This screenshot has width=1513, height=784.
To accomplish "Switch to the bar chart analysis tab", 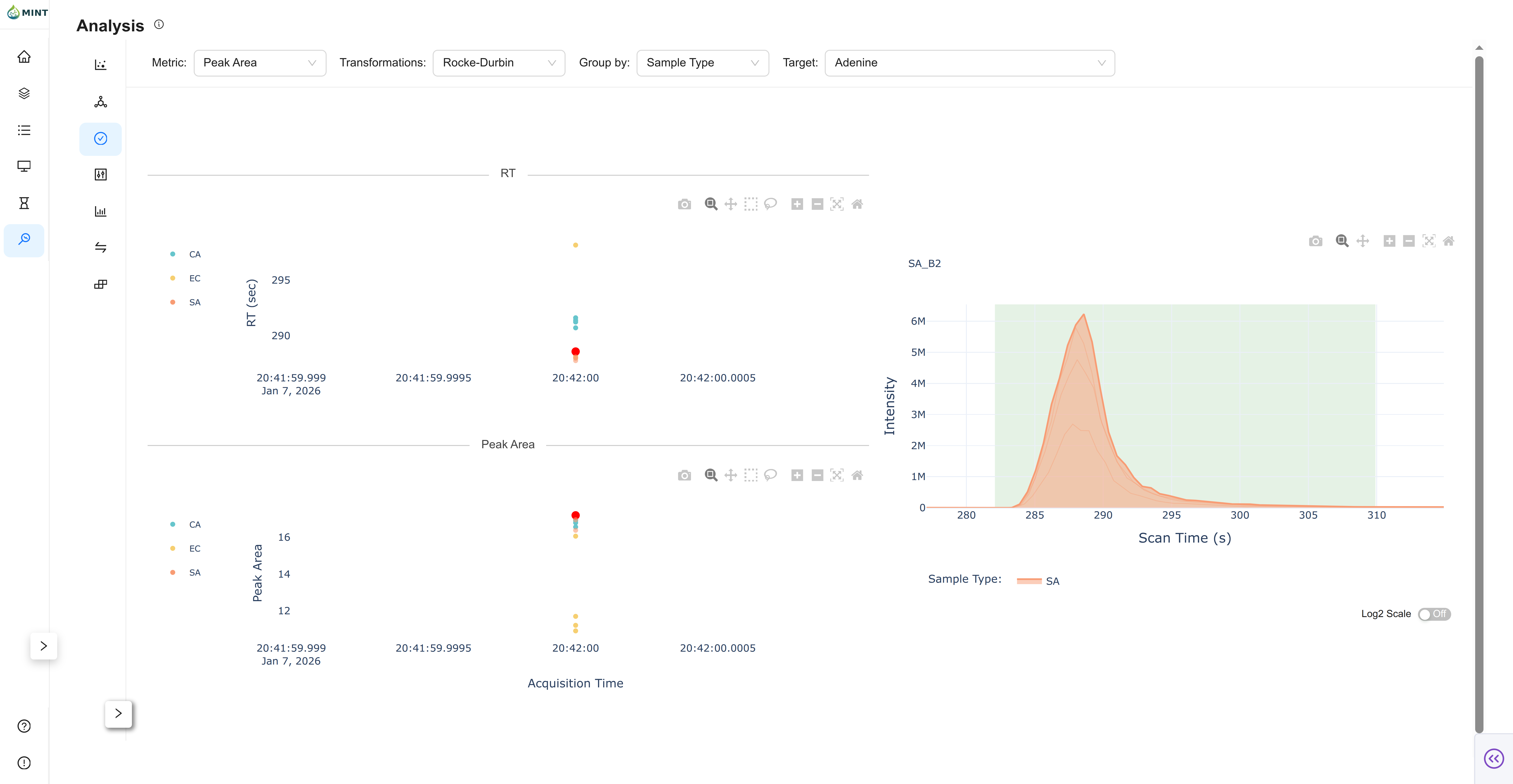I will click(x=100, y=211).
